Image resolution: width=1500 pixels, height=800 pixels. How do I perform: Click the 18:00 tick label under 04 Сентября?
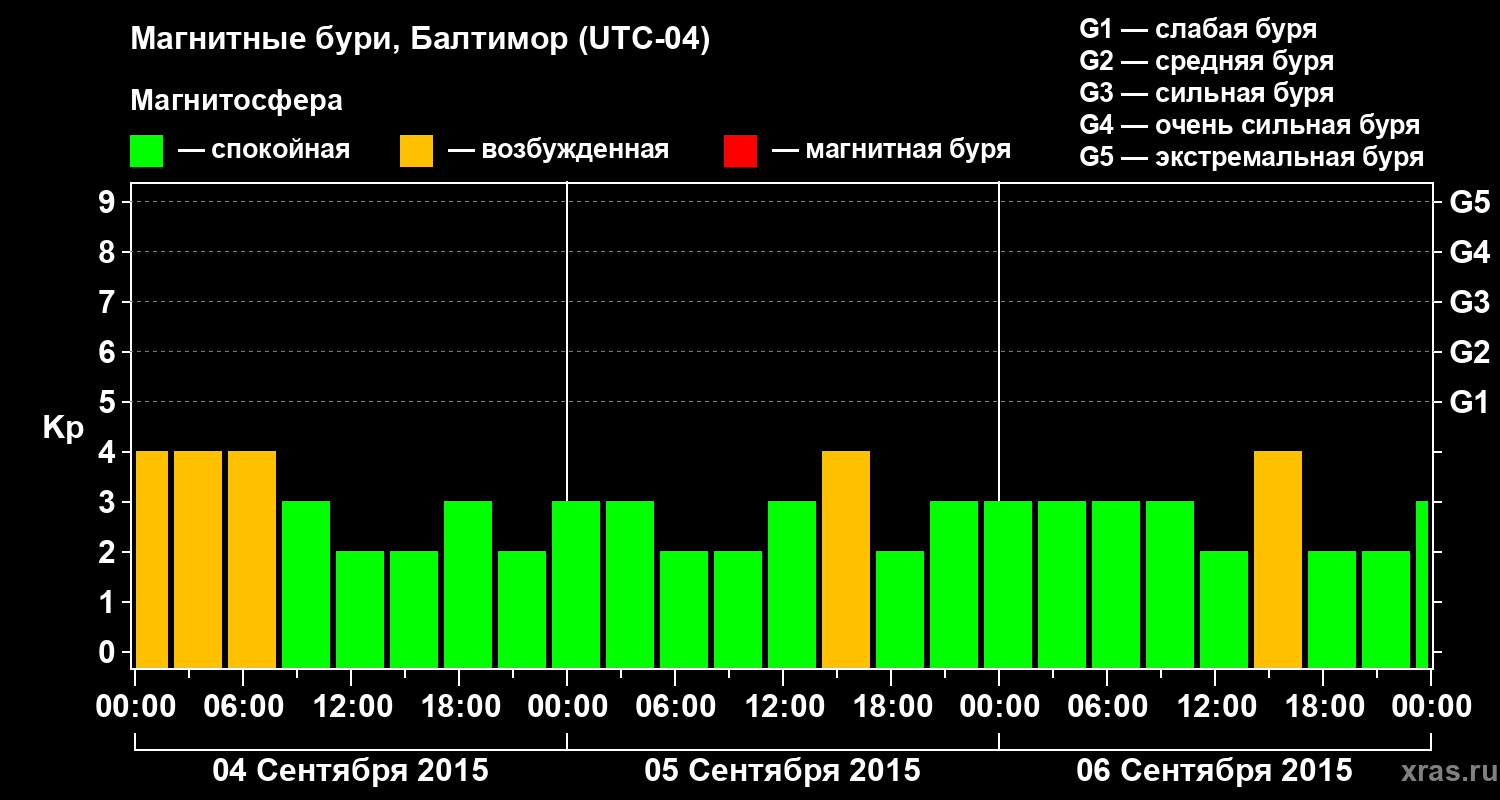[x=459, y=707]
